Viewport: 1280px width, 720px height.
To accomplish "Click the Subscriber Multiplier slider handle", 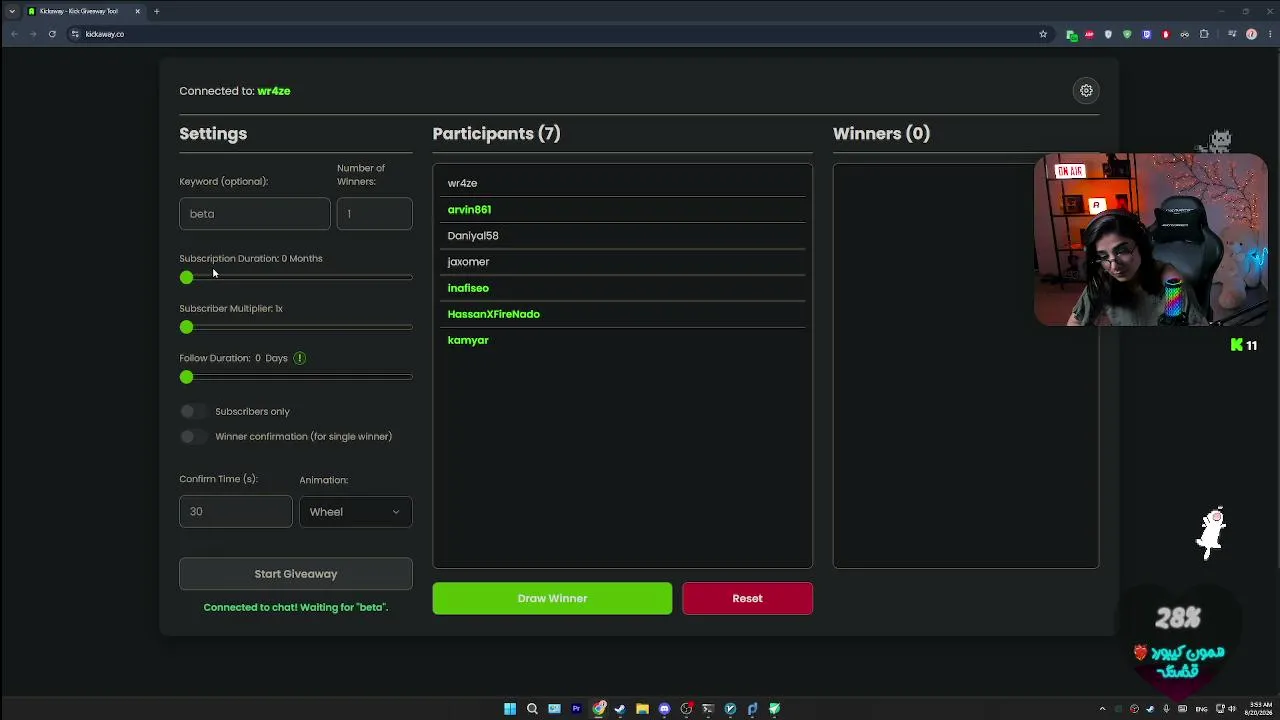I will click(x=186, y=327).
